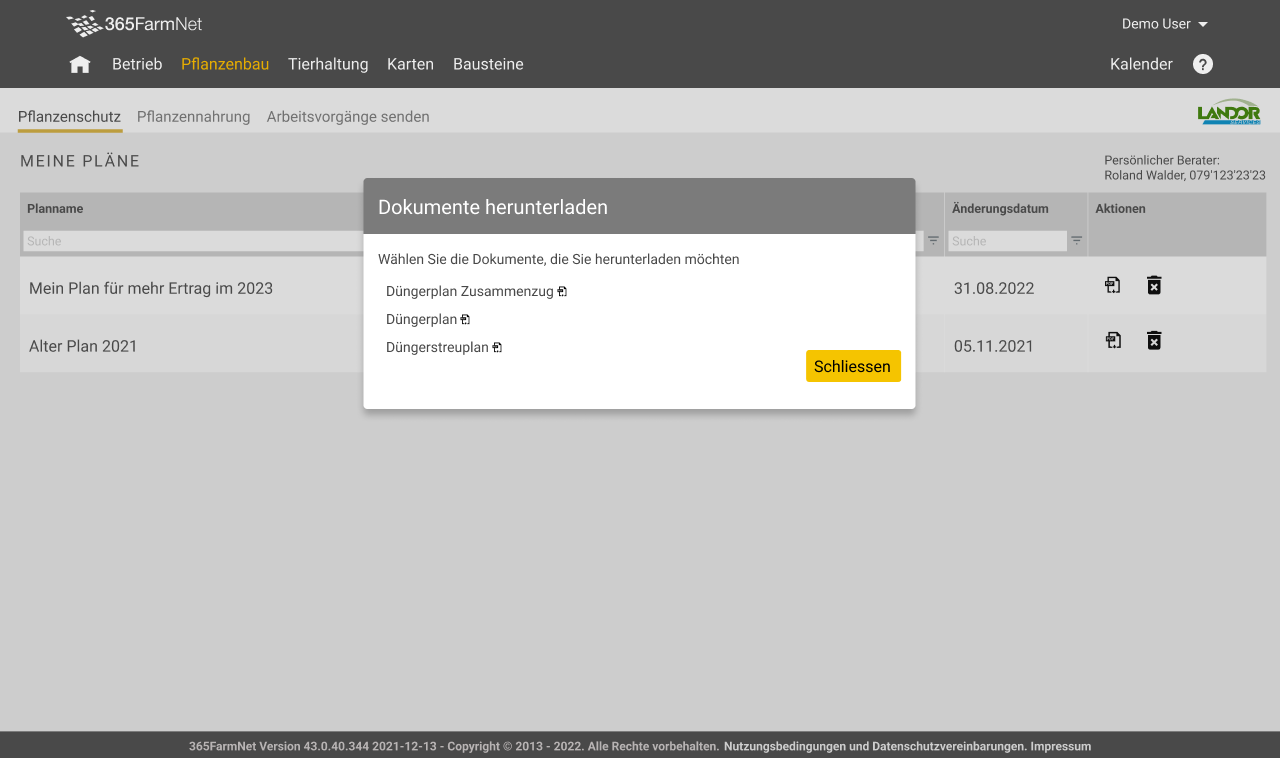The width and height of the screenshot is (1280, 758).
Task: Open the Impressum link in footer
Action: 1061,746
